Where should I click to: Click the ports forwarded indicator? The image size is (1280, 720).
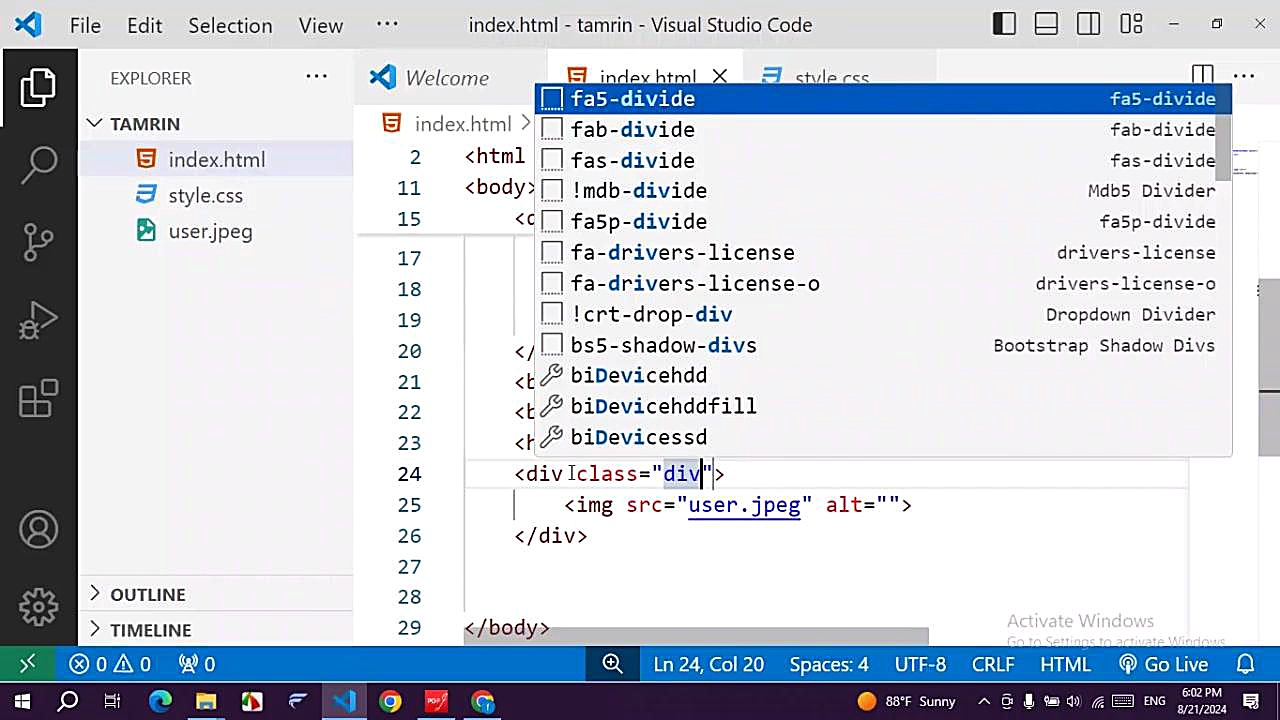click(x=197, y=664)
